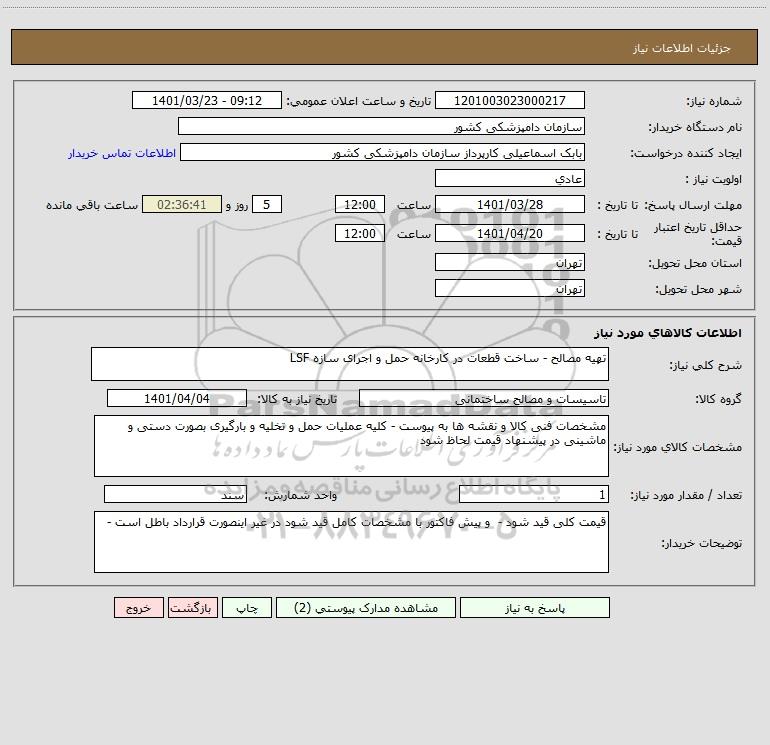The image size is (770, 745).
Task: Click the label نام دستگاه خریدار
Action: point(695,128)
